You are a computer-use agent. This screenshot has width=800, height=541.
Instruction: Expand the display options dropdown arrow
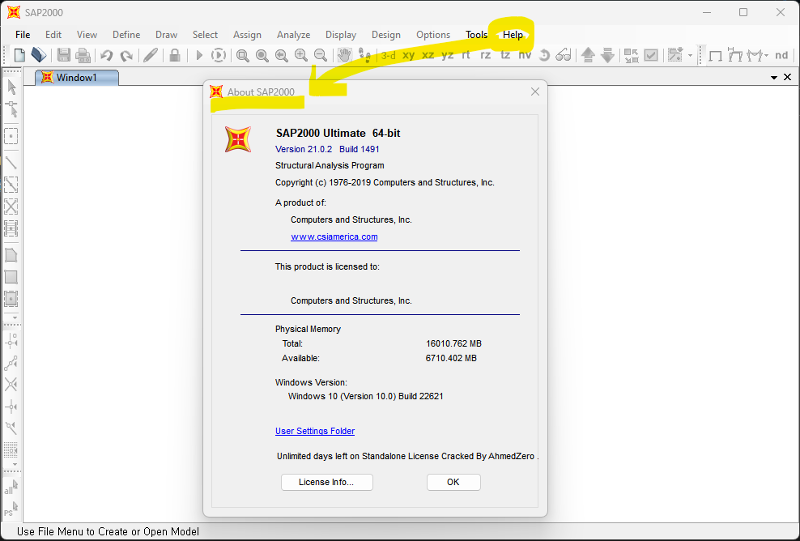(x=690, y=55)
